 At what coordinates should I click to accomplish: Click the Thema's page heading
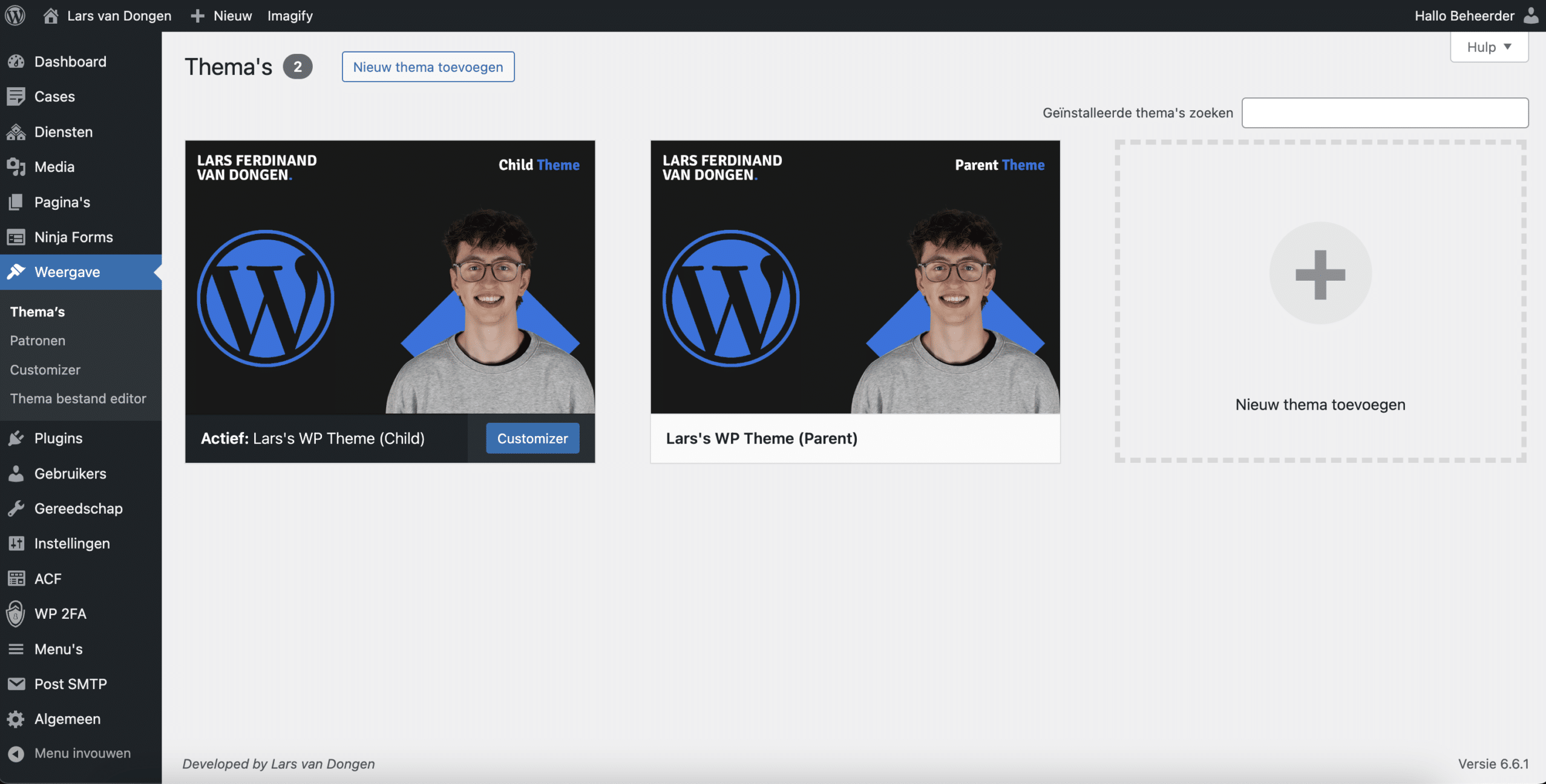[x=229, y=67]
